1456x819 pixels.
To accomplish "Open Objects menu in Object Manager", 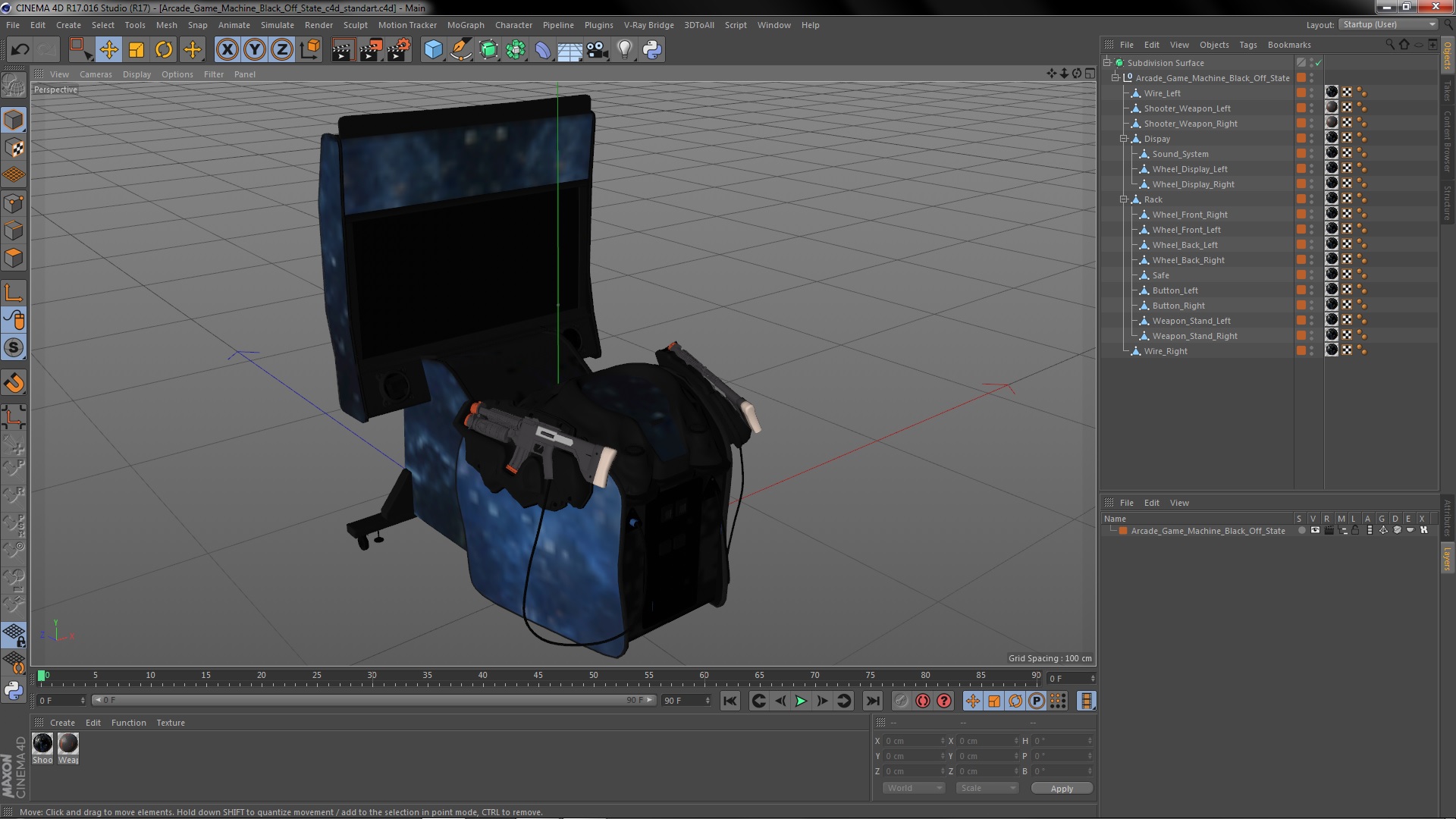I will click(1214, 45).
